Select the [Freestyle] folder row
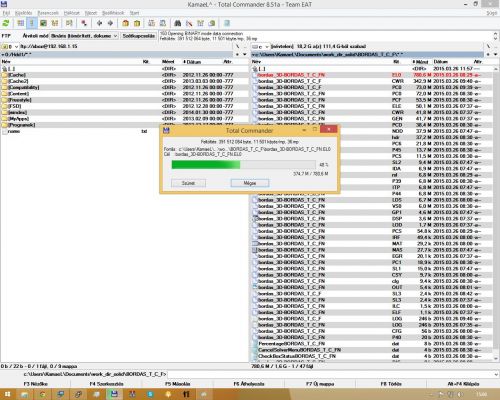Image resolution: width=500 pixels, height=400 pixels. click(125, 100)
